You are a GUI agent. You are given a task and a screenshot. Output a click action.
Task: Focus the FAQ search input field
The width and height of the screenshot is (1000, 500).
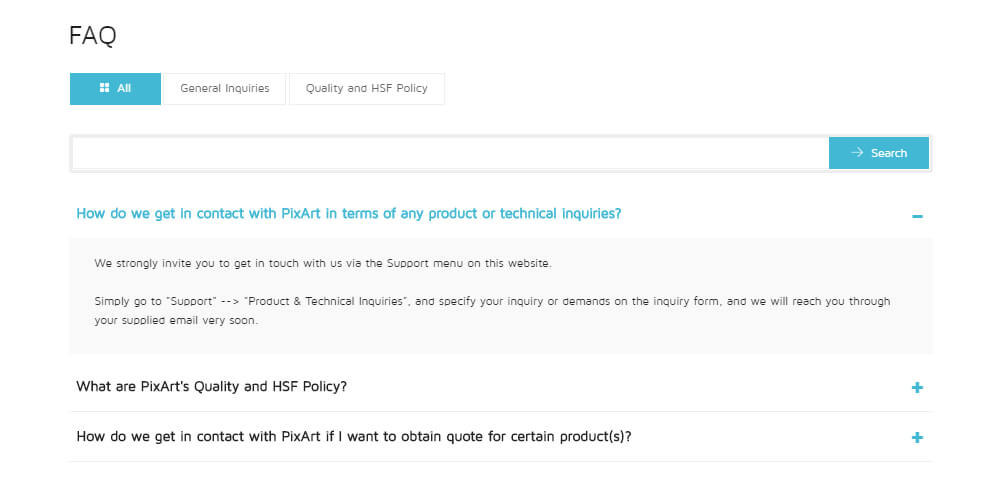[x=450, y=153]
